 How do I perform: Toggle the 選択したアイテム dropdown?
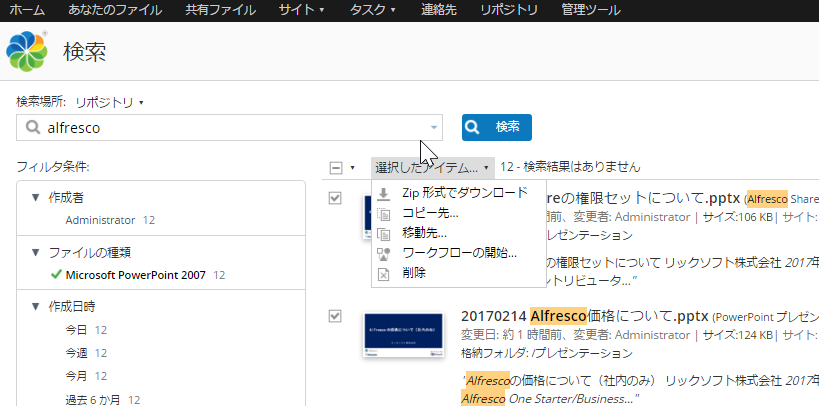[x=432, y=168]
